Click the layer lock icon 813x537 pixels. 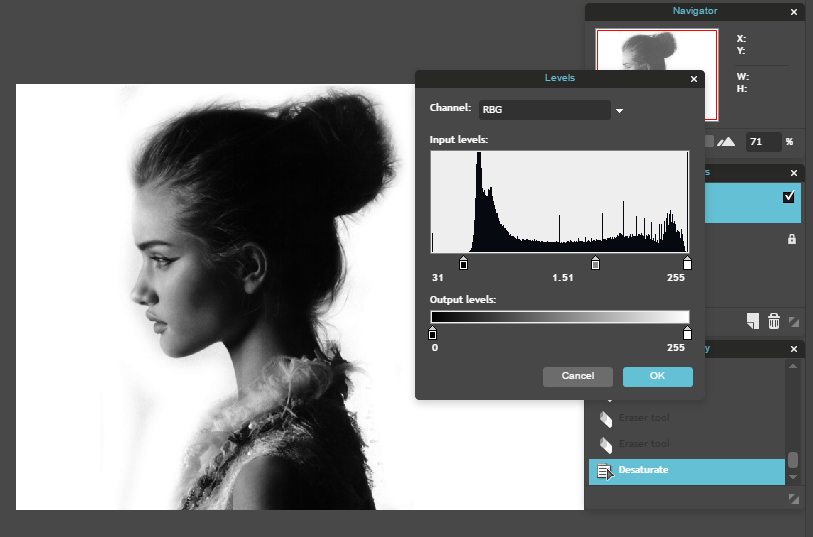(792, 239)
